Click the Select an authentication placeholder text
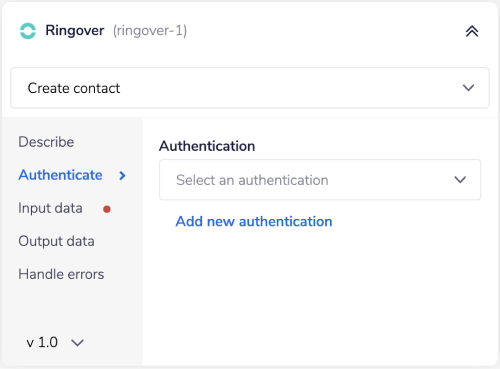The height and width of the screenshot is (369, 500). [x=252, y=180]
